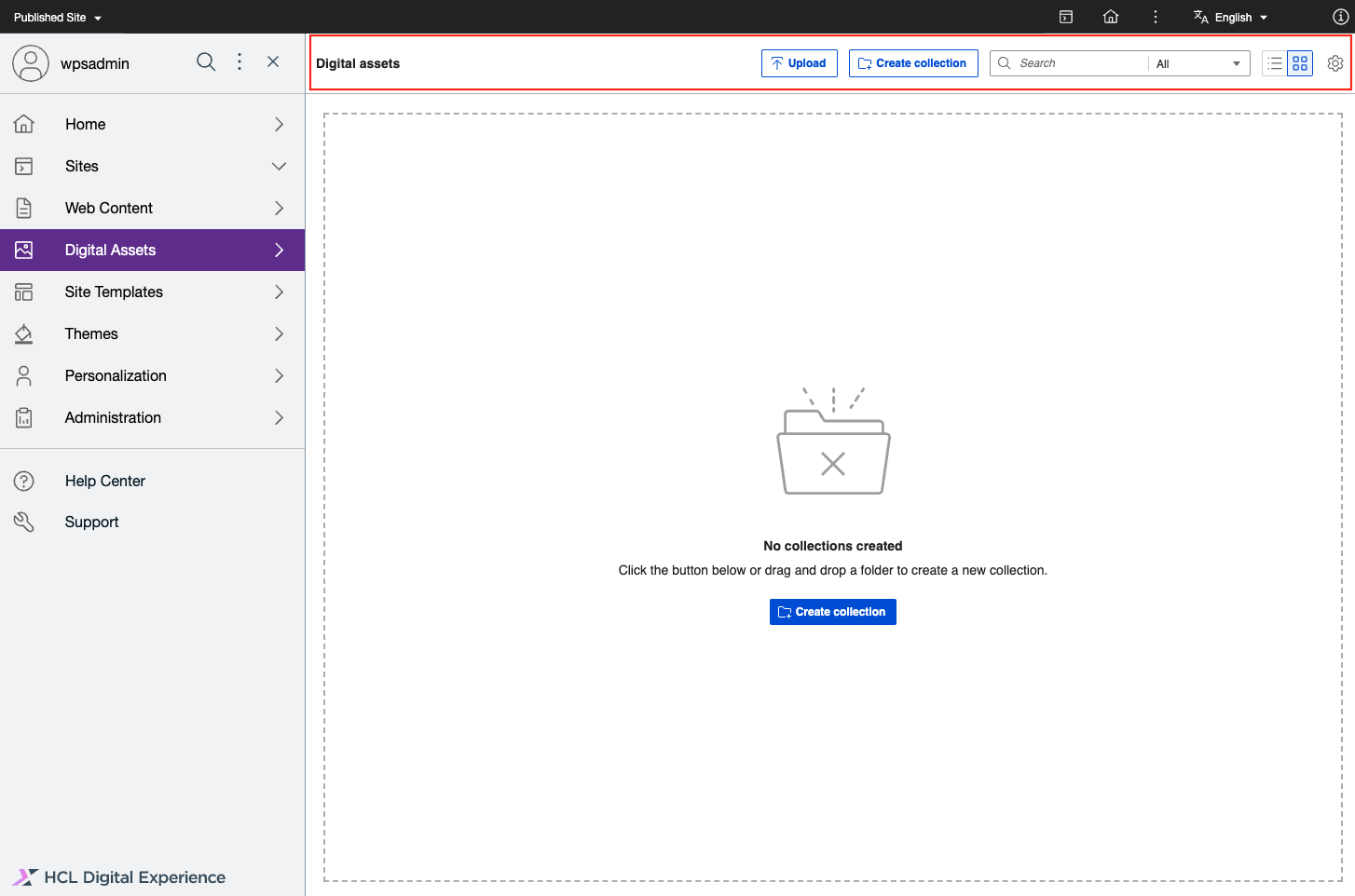Open digital assets settings via gear icon
This screenshot has width=1355, height=896.
point(1334,62)
